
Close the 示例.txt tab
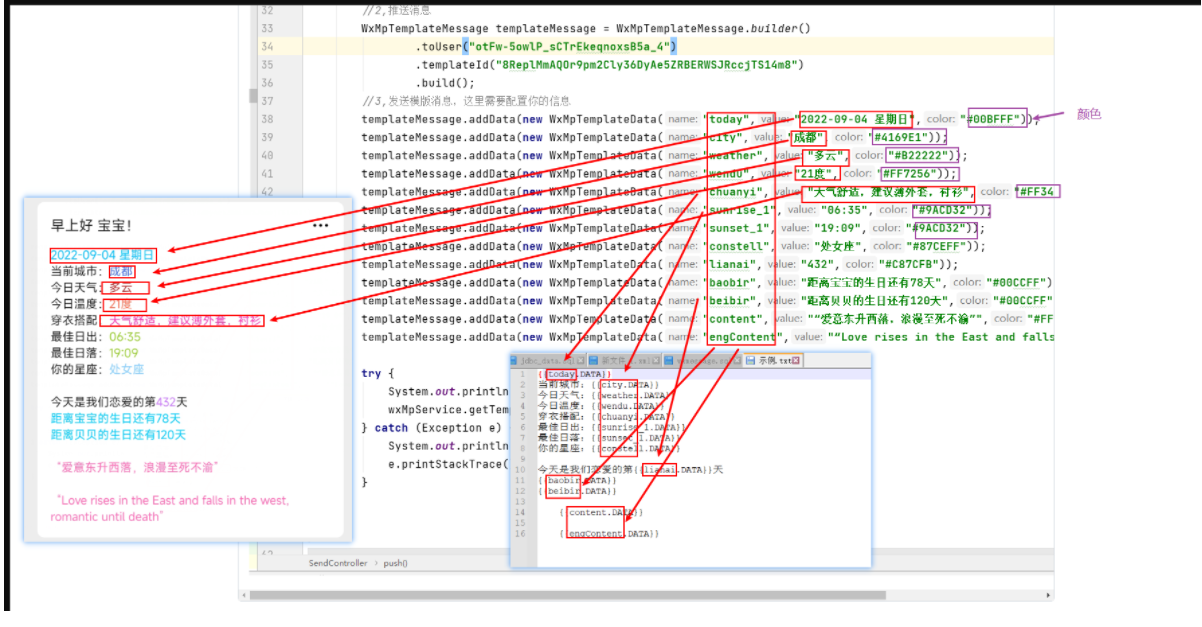795,360
